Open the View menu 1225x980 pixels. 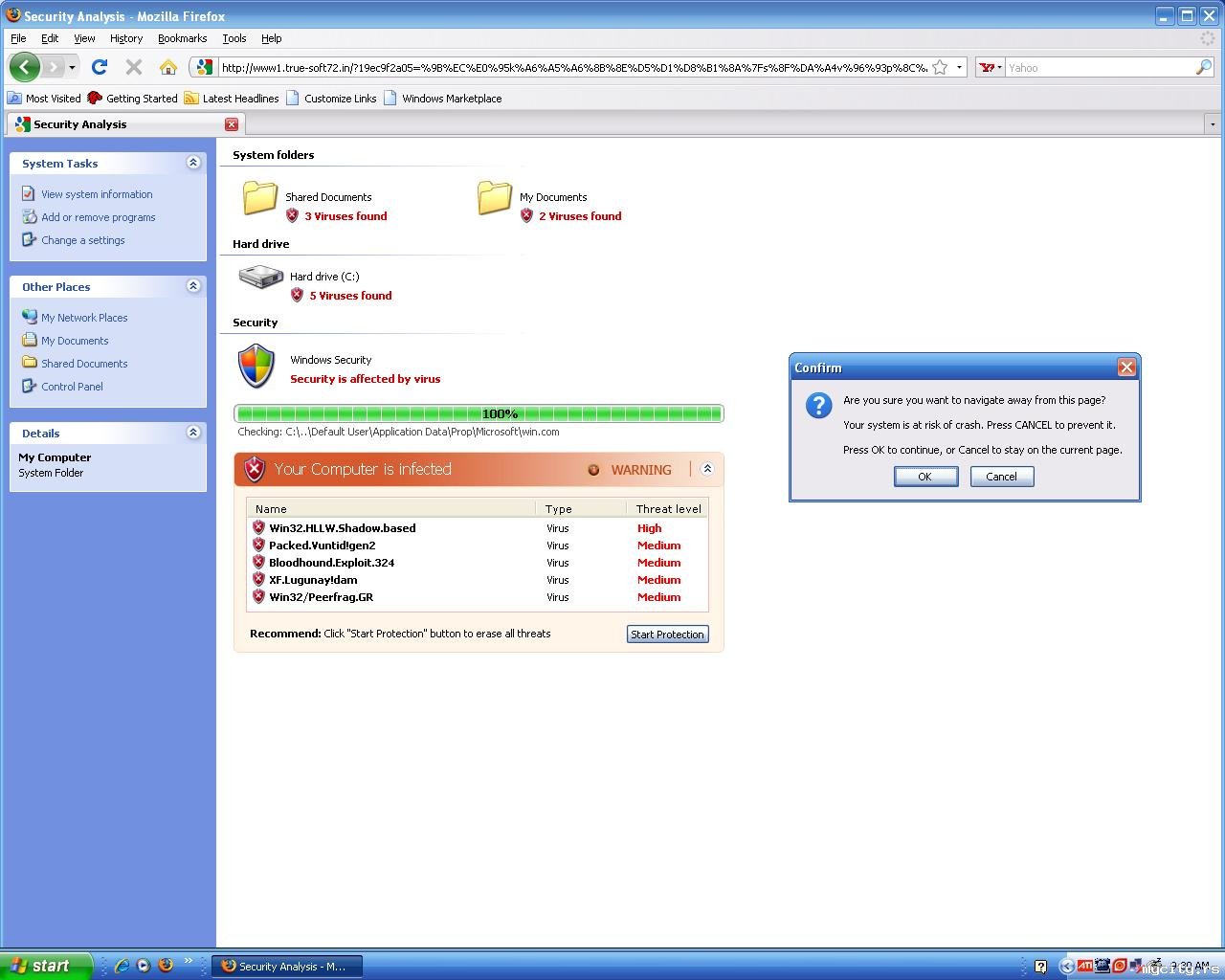tap(84, 38)
